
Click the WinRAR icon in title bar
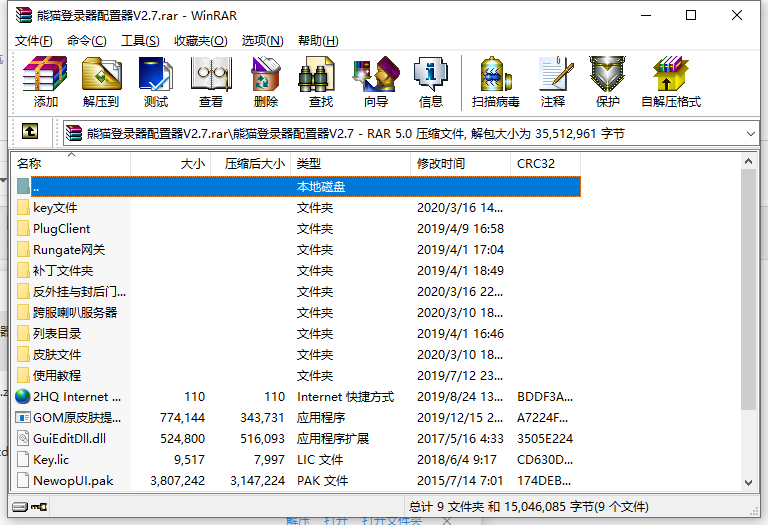(24, 15)
